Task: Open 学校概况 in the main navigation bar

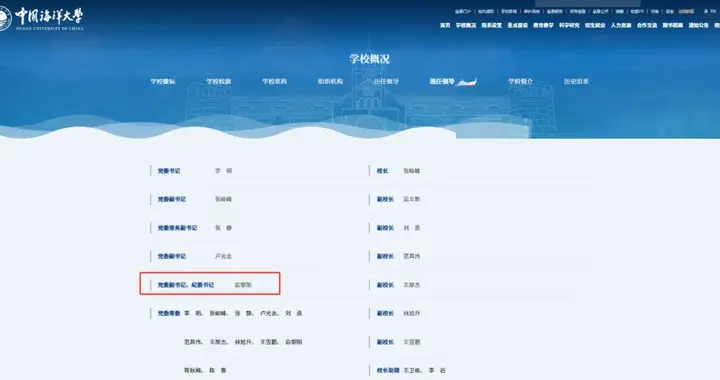Action: [x=466, y=25]
